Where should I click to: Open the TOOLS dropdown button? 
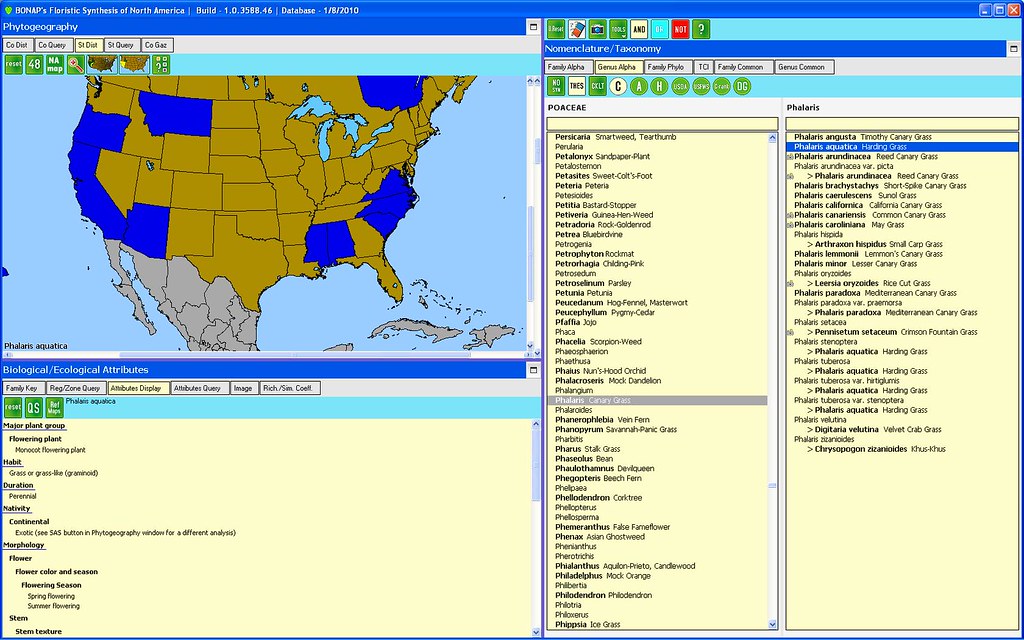[618, 29]
